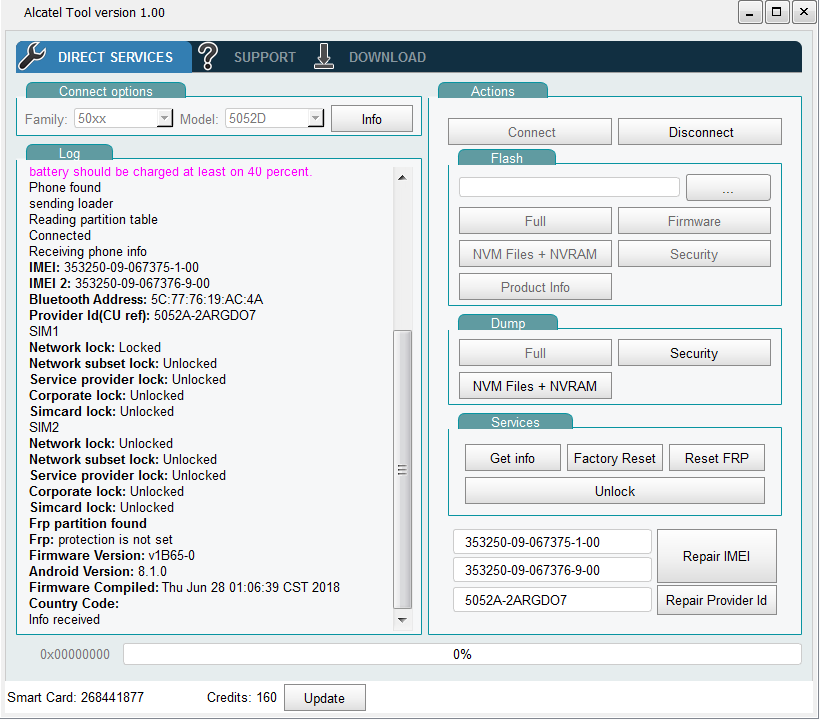Click the Dump group header
This screenshot has height=720, width=820.
[508, 323]
